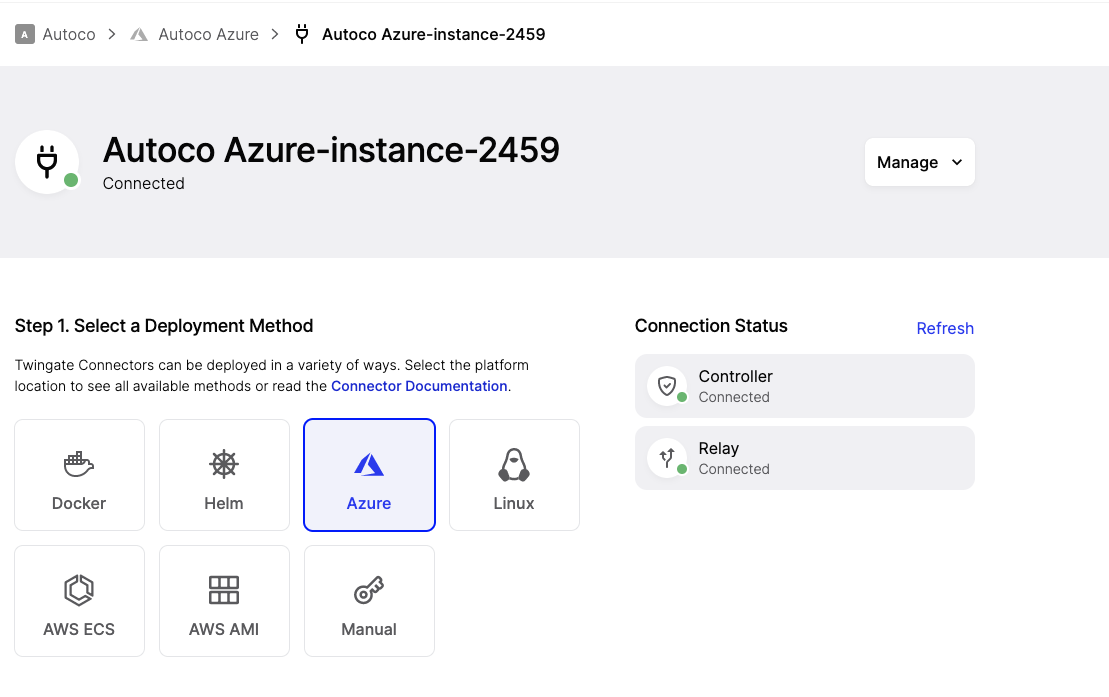Click the Autoco Azure-instance-2459 page title
The image size is (1109, 697).
[x=331, y=150]
